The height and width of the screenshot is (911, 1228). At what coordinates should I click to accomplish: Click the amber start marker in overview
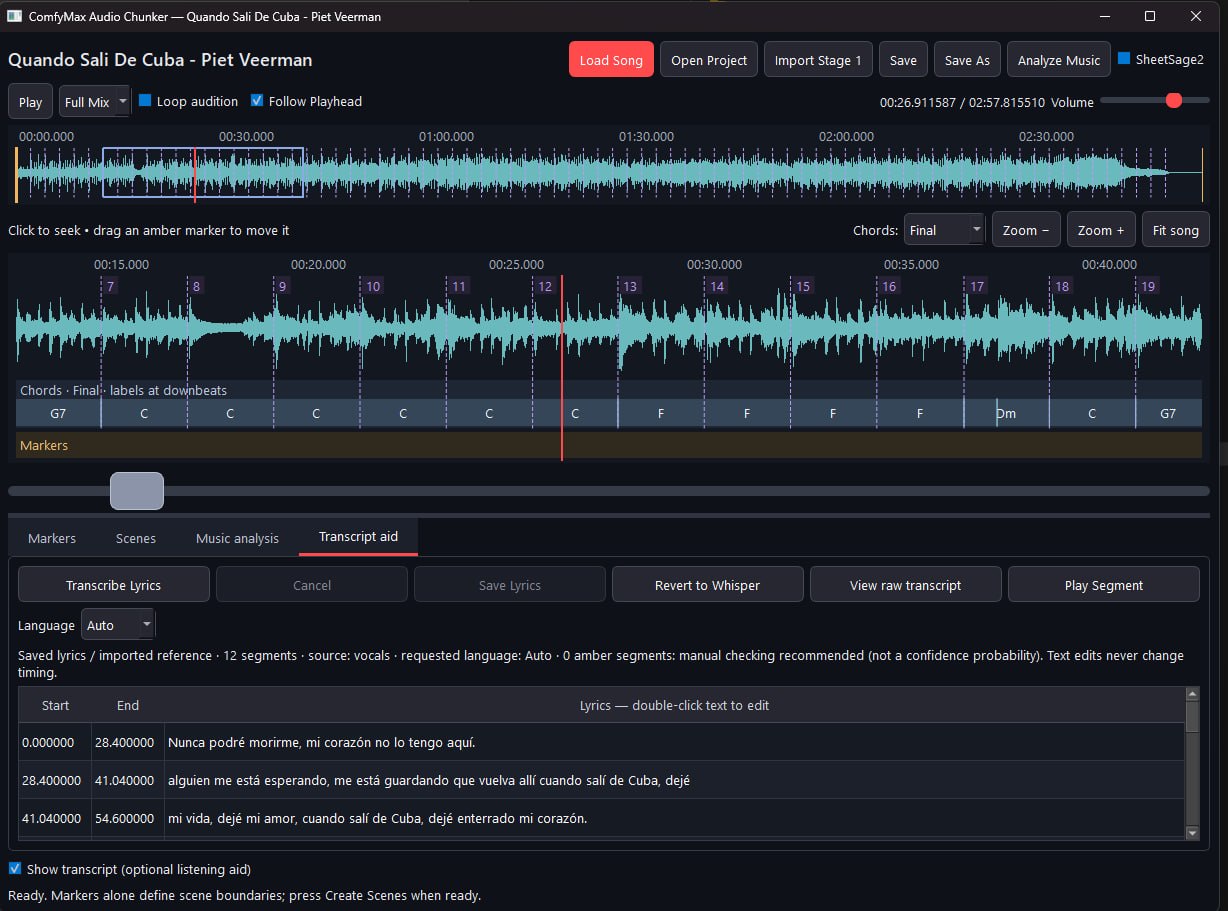point(16,175)
